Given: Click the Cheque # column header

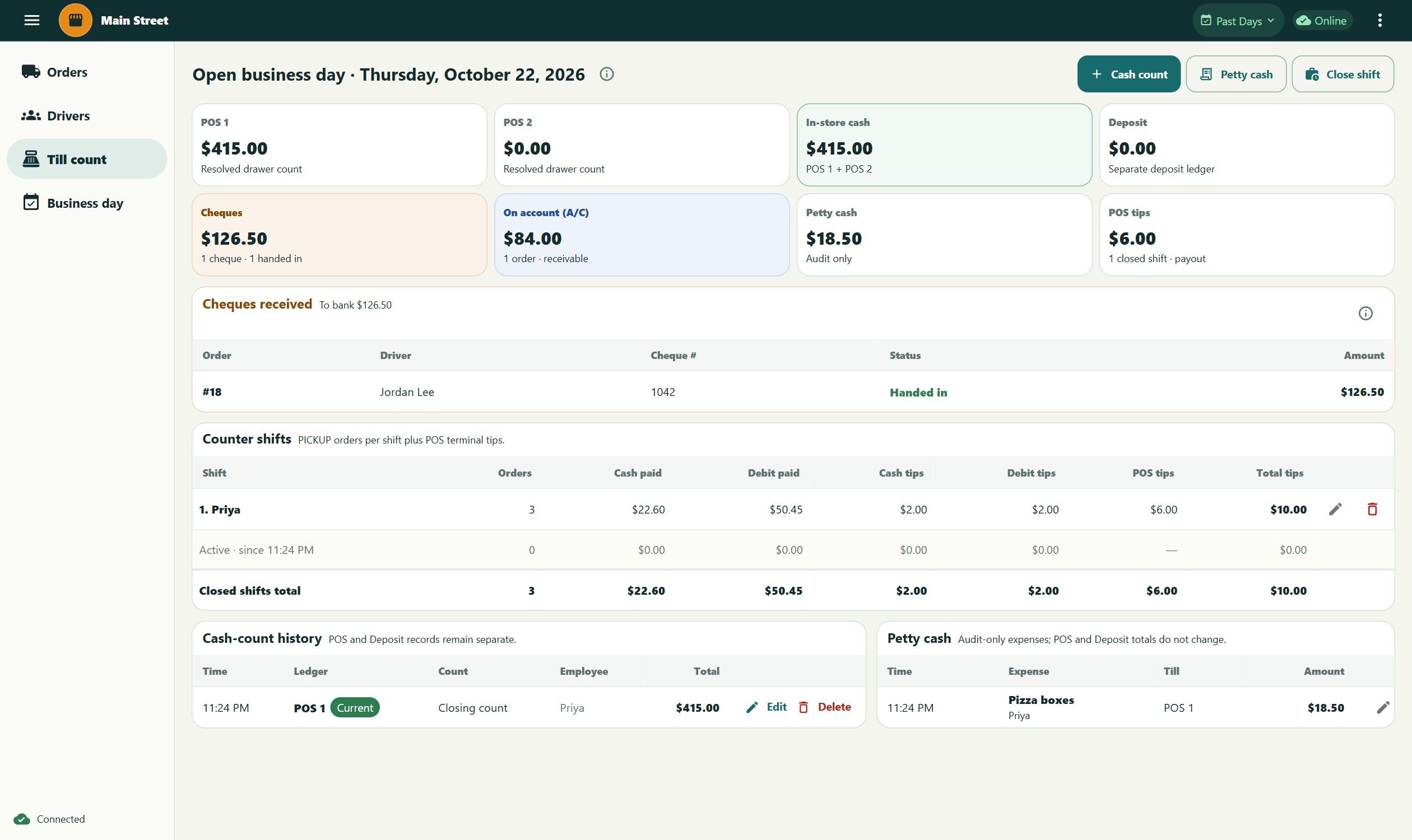Looking at the screenshot, I should pyautogui.click(x=673, y=356).
